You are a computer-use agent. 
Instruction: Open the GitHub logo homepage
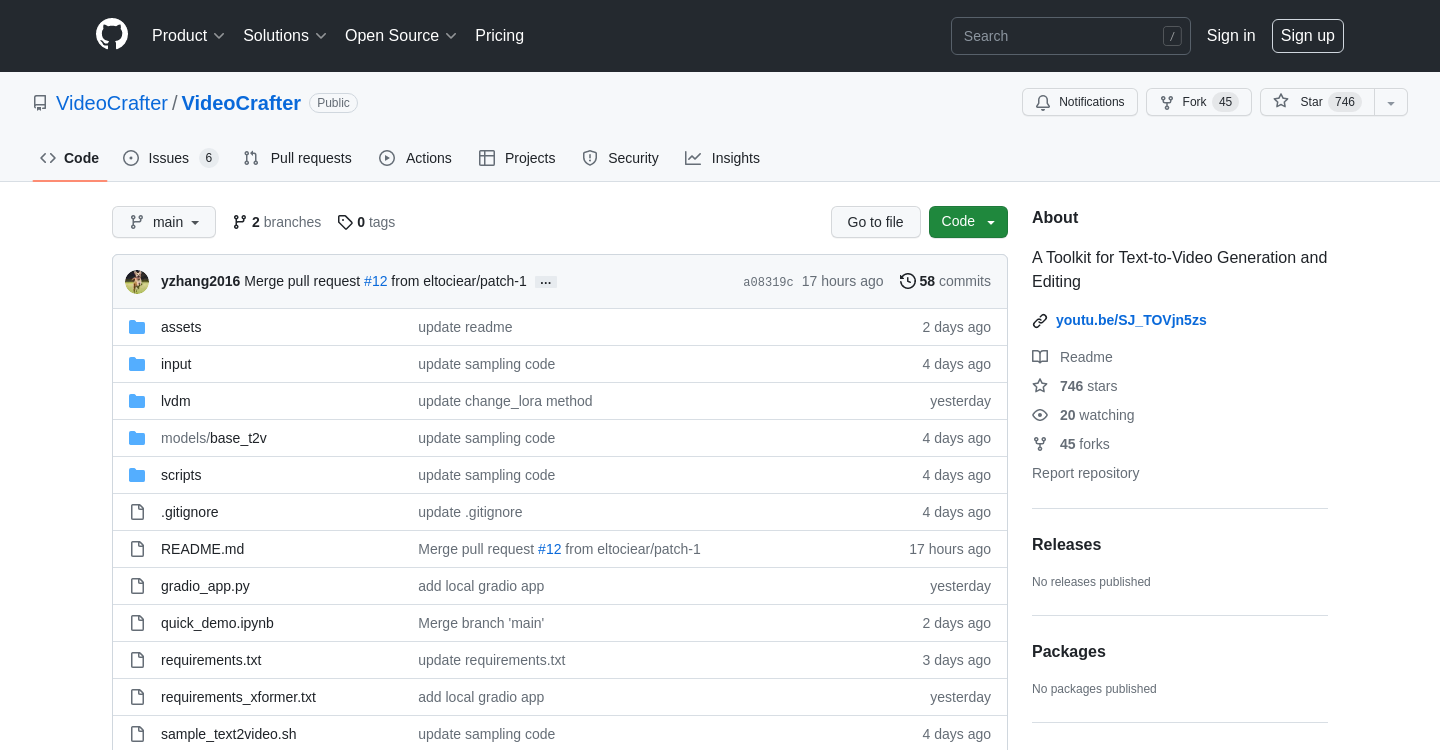click(112, 35)
